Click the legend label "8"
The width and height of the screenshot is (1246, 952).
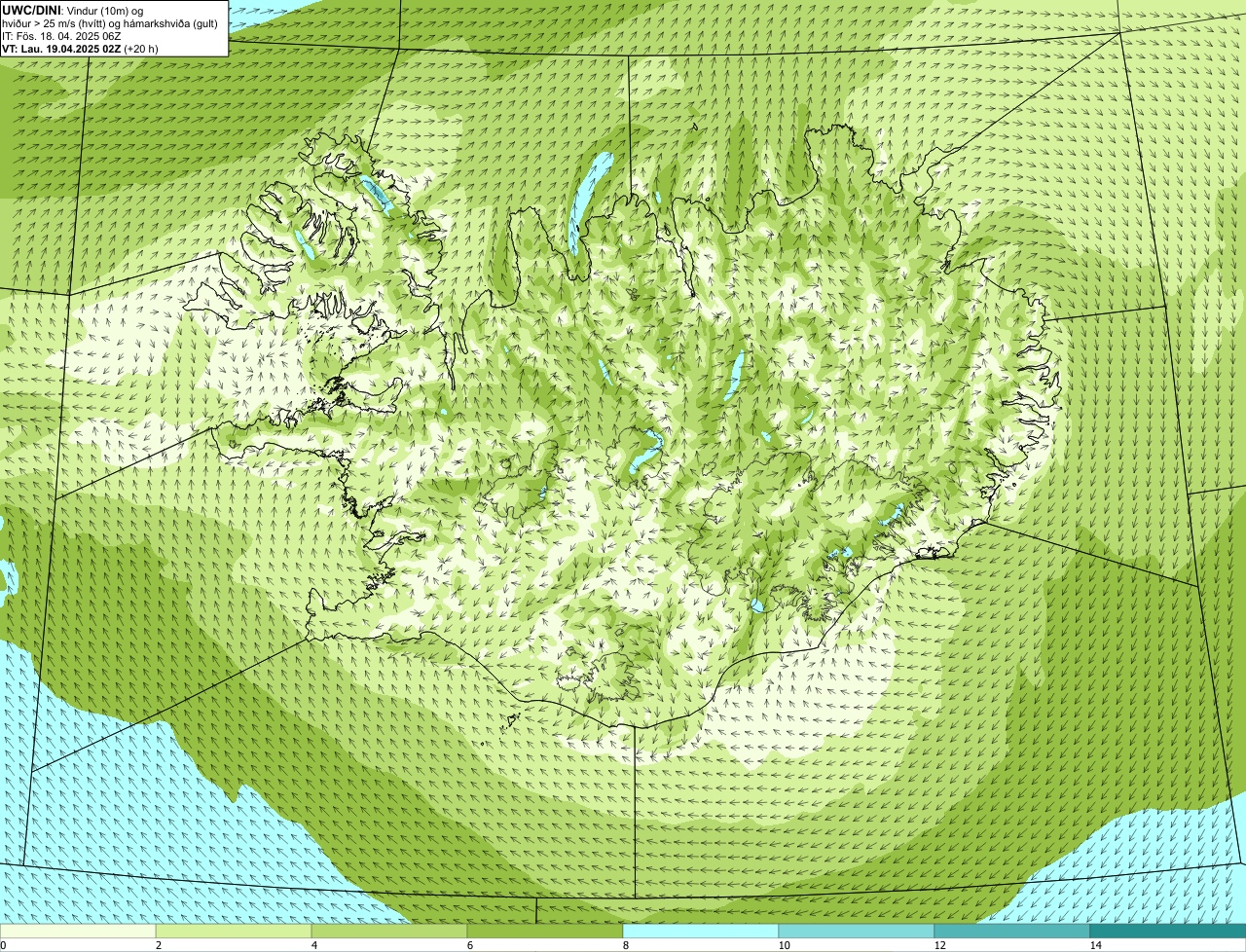pos(625,945)
